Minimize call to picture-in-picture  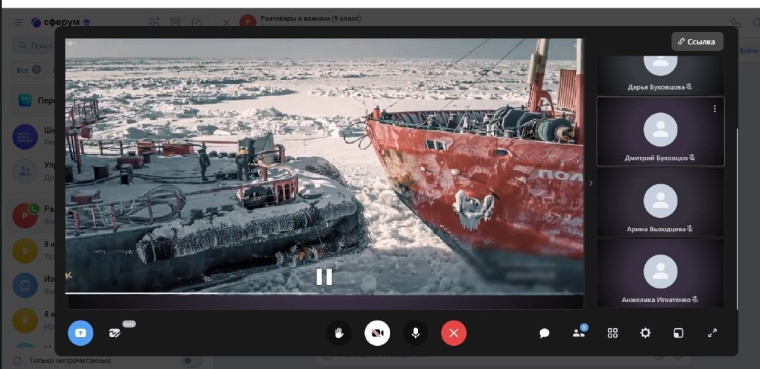tap(678, 333)
